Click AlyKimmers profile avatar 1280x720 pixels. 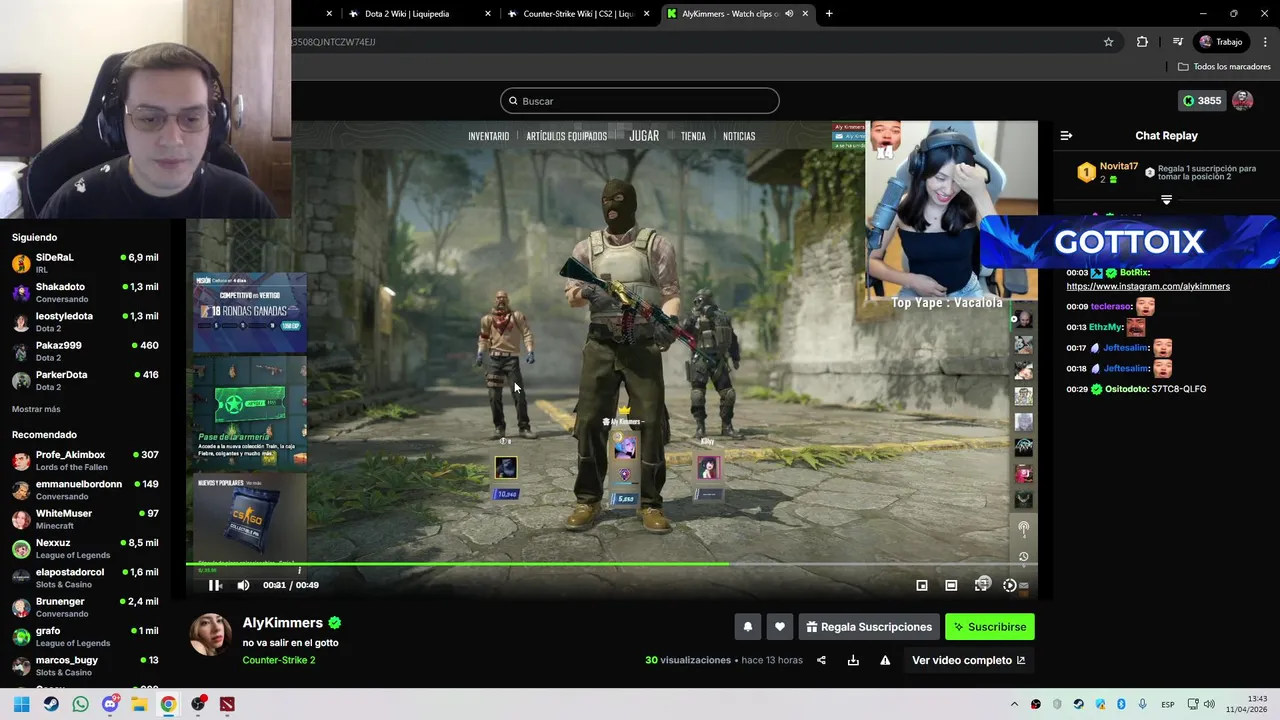click(211, 634)
